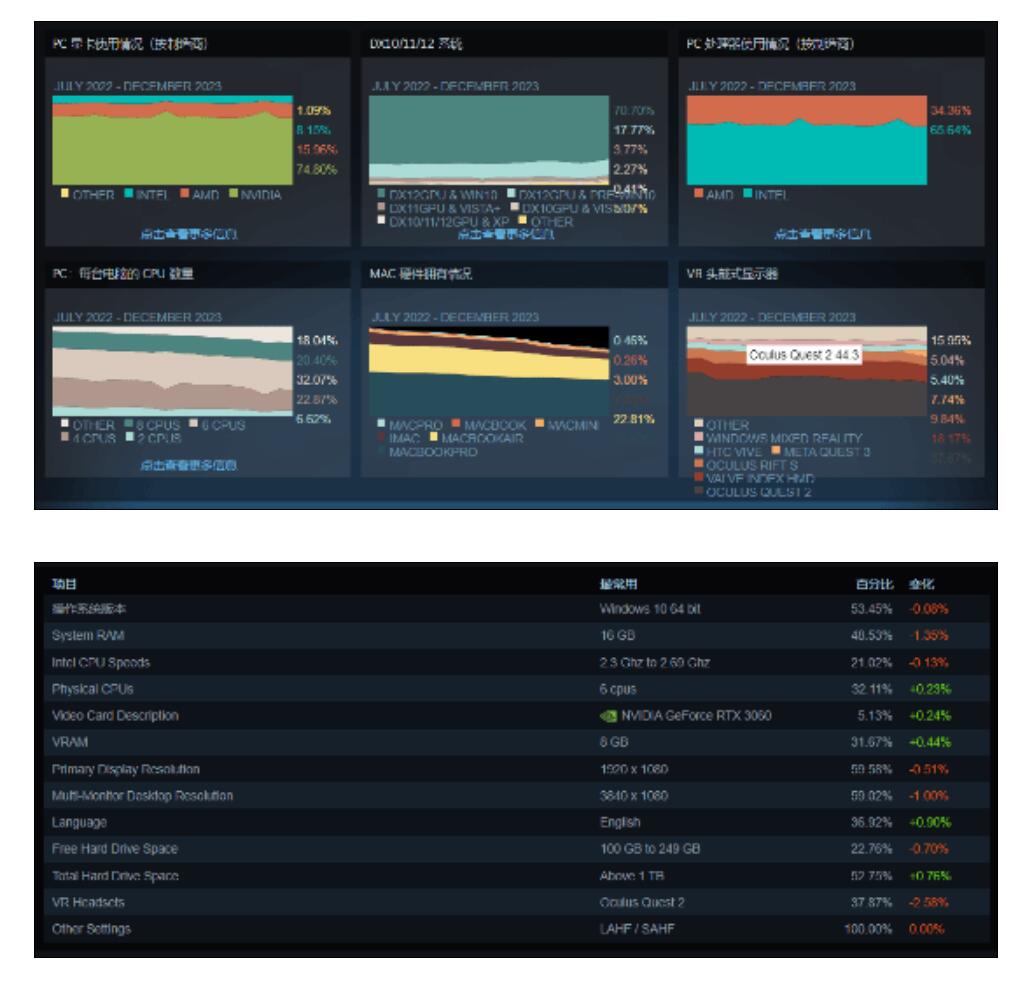Select the "VR Headsets" row label
The width and height of the screenshot is (1022, 981).
[x=88, y=903]
